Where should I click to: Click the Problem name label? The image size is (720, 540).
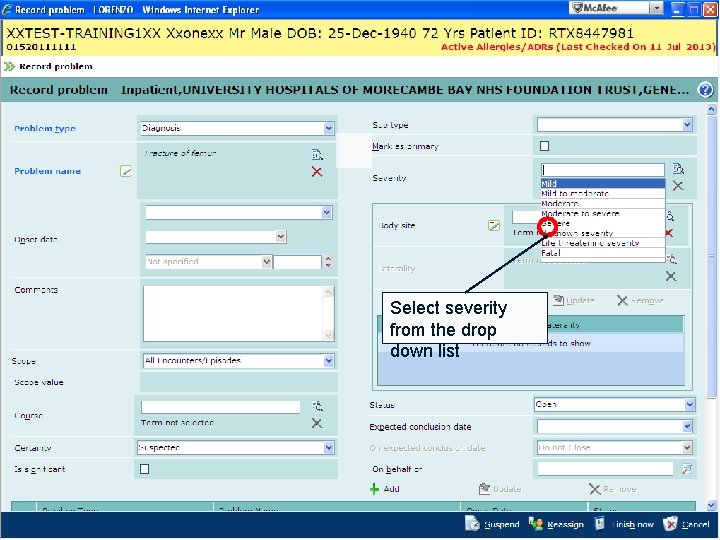tap(47, 171)
